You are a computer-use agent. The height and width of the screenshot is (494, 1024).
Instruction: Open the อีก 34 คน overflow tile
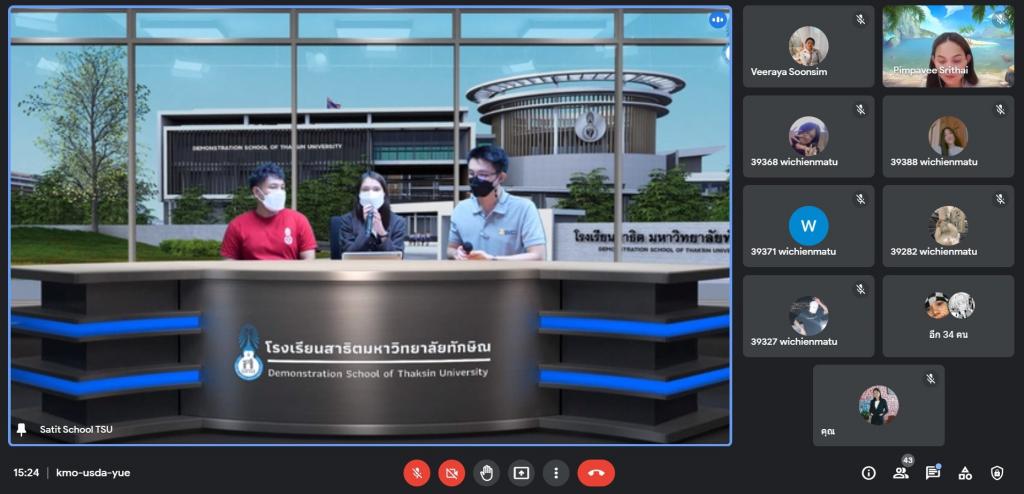pos(948,316)
